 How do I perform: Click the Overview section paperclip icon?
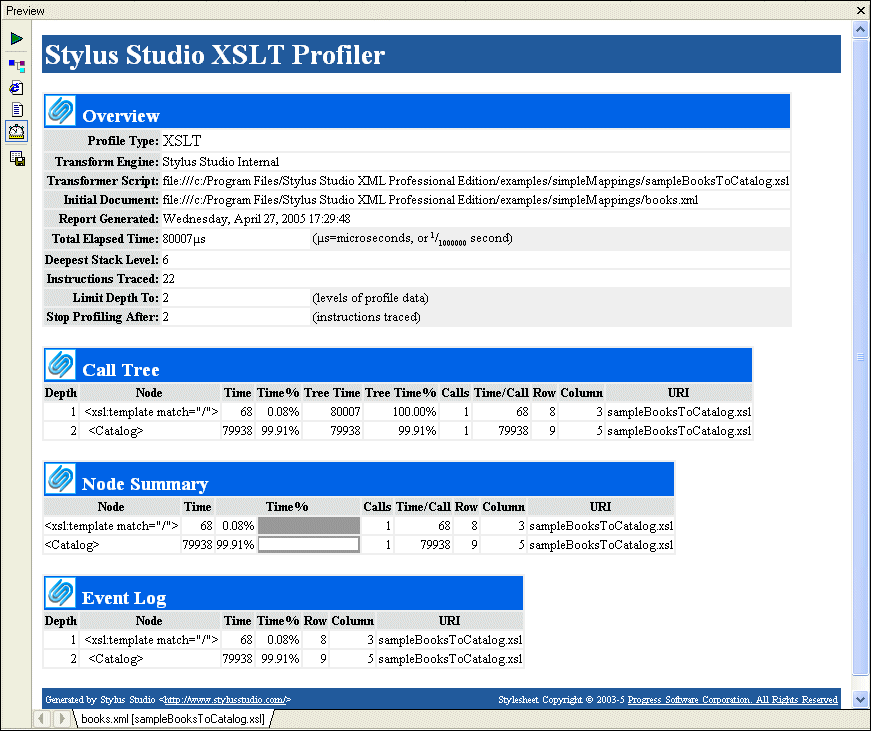[62, 111]
